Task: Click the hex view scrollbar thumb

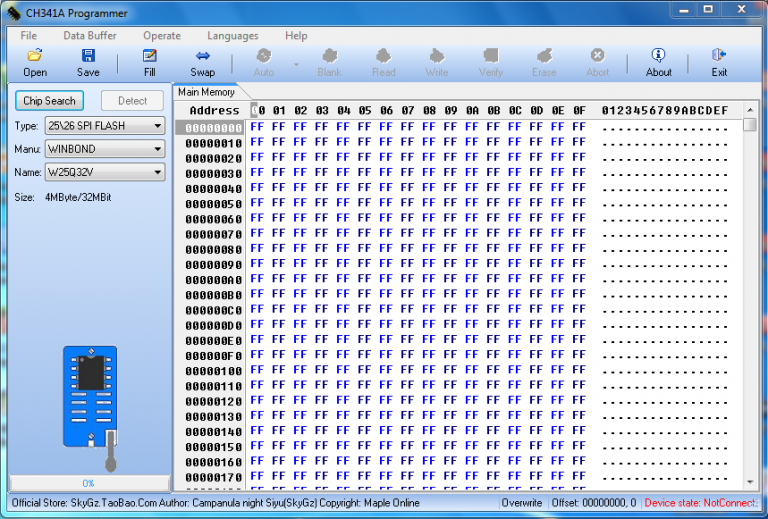Action: coord(749,125)
